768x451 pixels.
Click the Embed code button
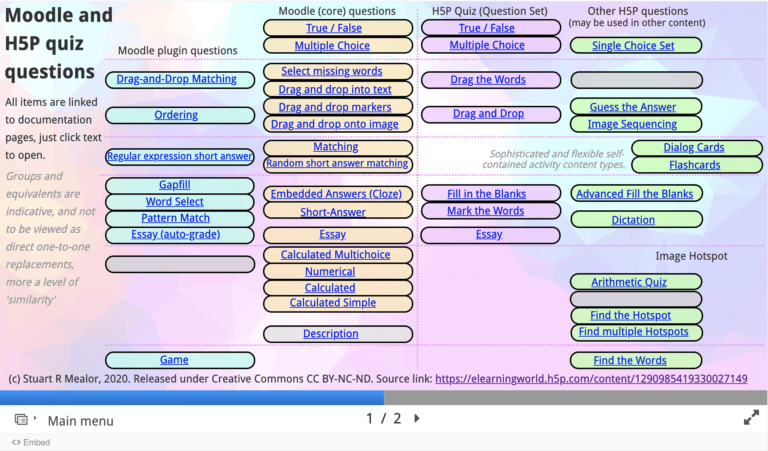[x=31, y=442]
